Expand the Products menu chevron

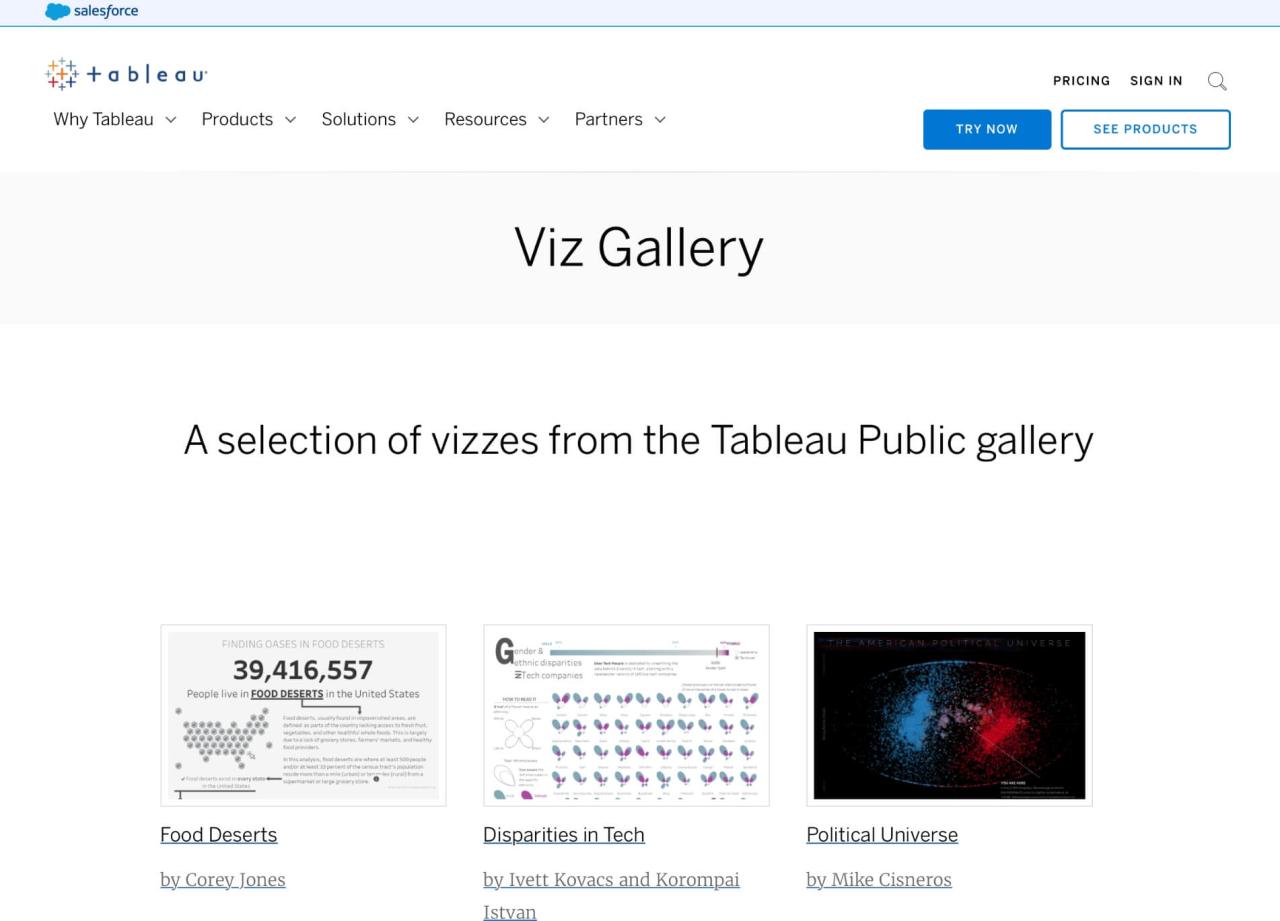[x=290, y=120]
